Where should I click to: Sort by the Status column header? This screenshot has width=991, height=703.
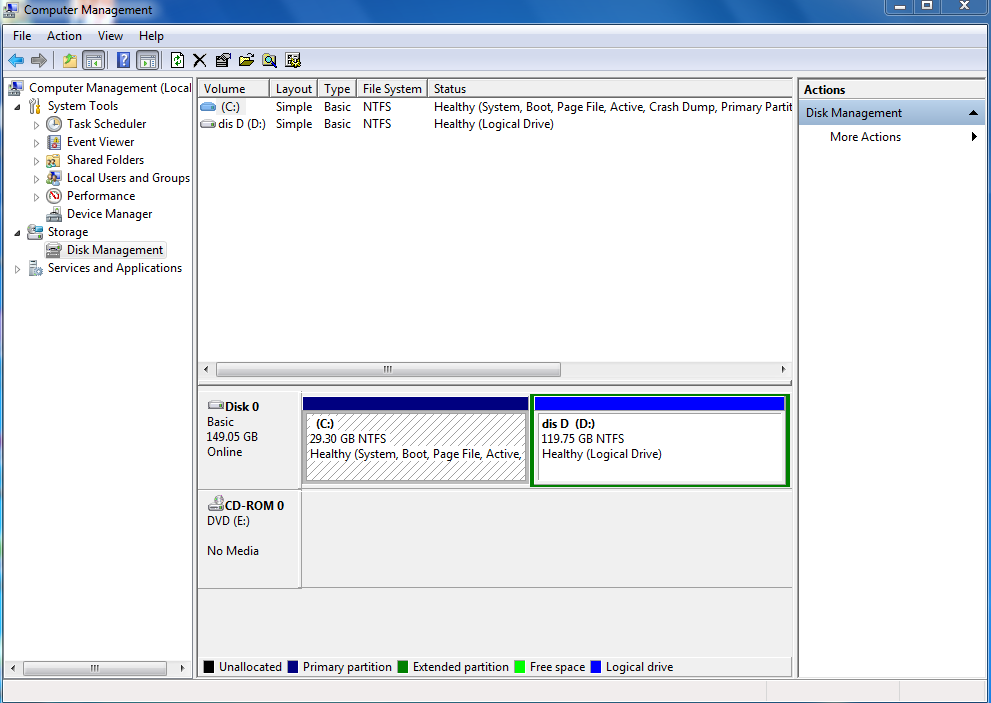pos(610,89)
